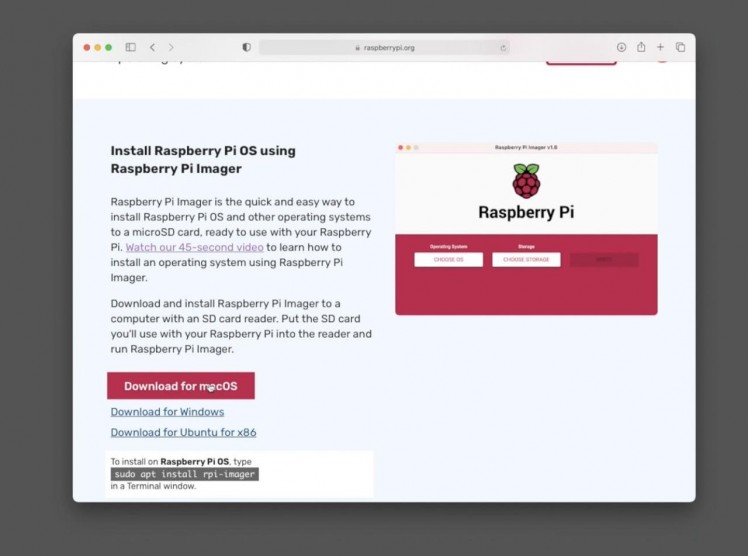
Task: Show downloads via the toolbar arrow icon
Action: click(x=621, y=47)
